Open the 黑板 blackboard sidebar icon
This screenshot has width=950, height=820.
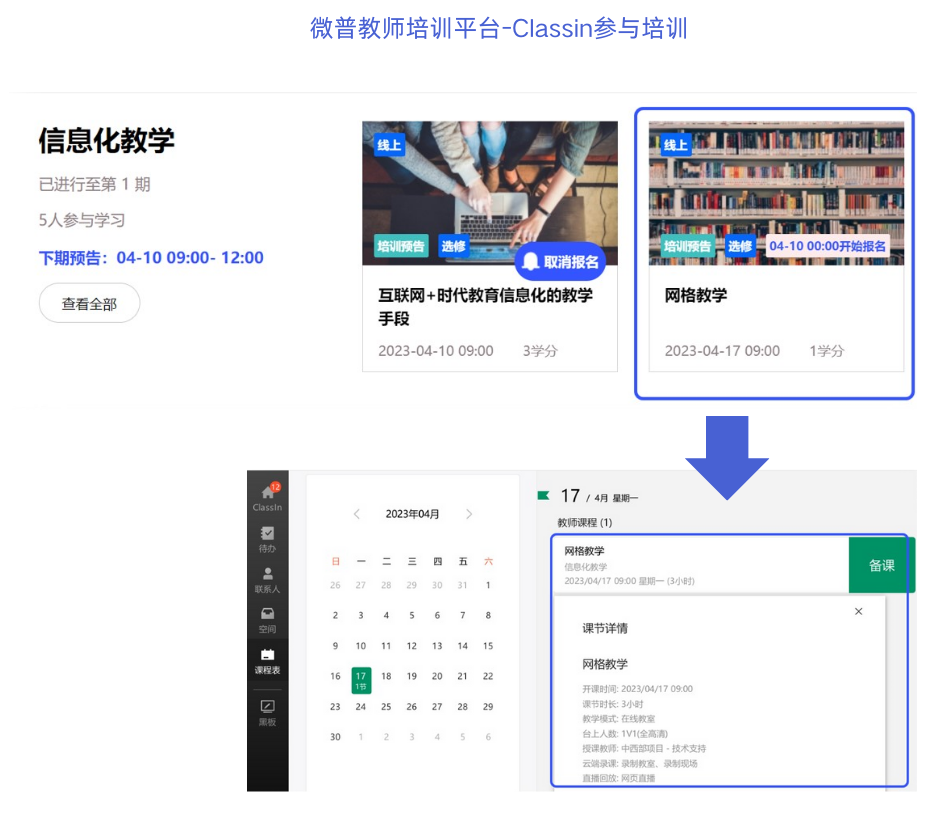tap(267, 713)
